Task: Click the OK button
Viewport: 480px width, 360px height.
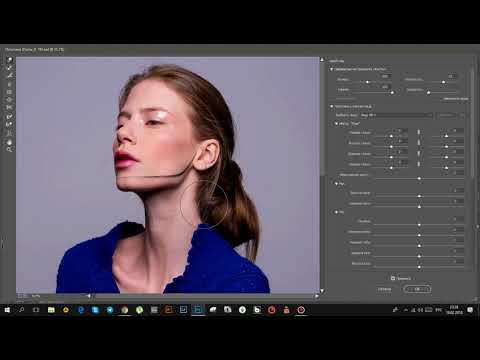Action: click(x=417, y=289)
